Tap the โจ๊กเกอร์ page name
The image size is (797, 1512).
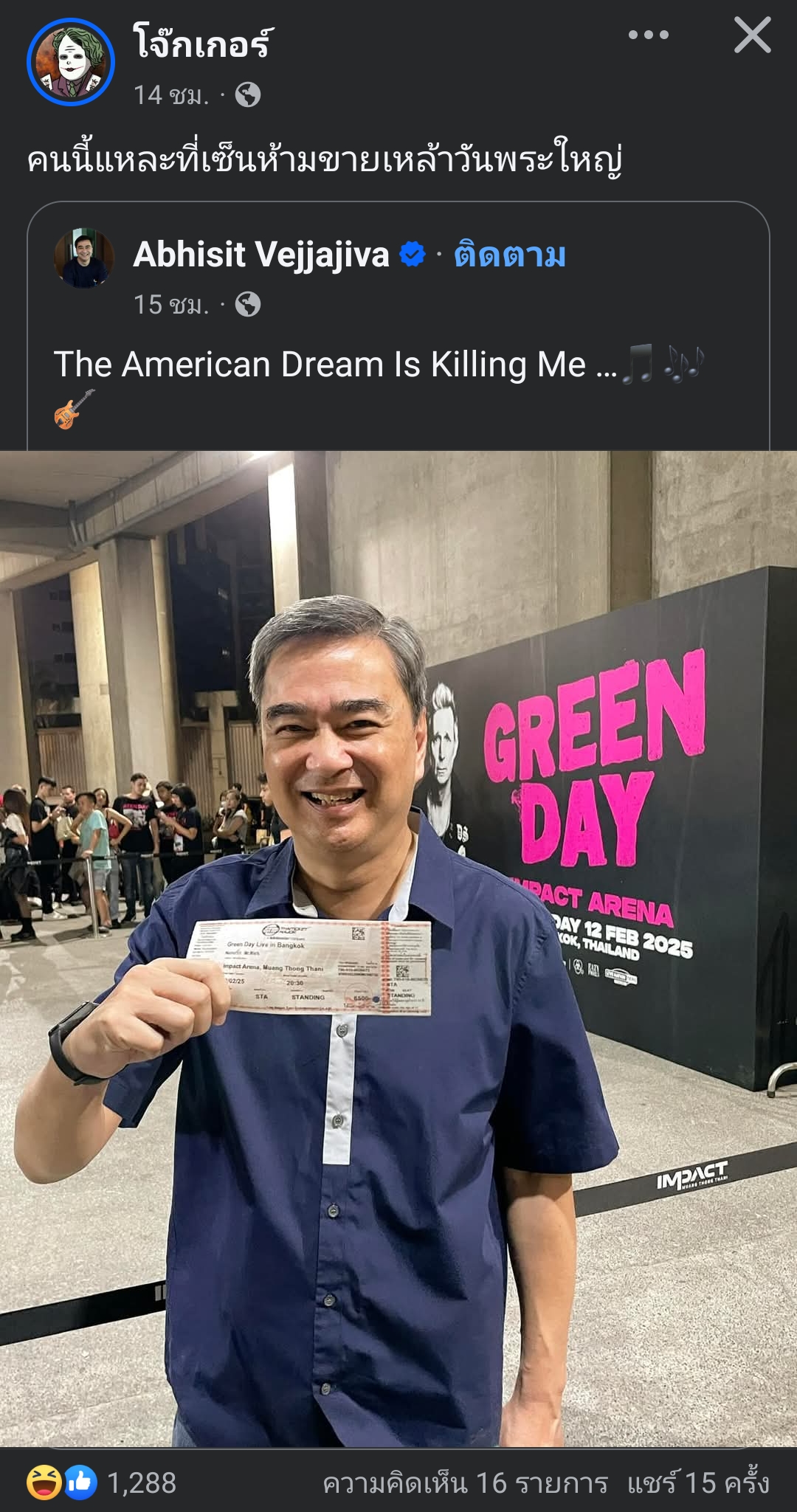click(203, 41)
